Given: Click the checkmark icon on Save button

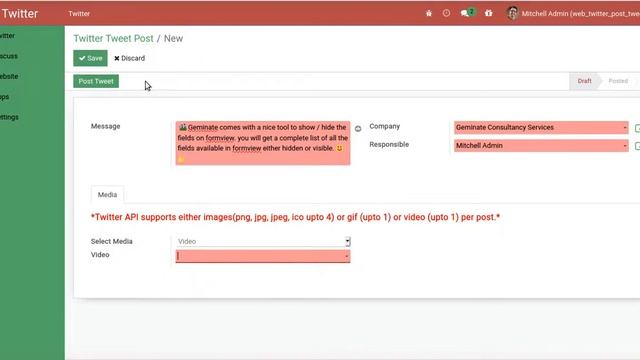Looking at the screenshot, I should pyautogui.click(x=82, y=58).
